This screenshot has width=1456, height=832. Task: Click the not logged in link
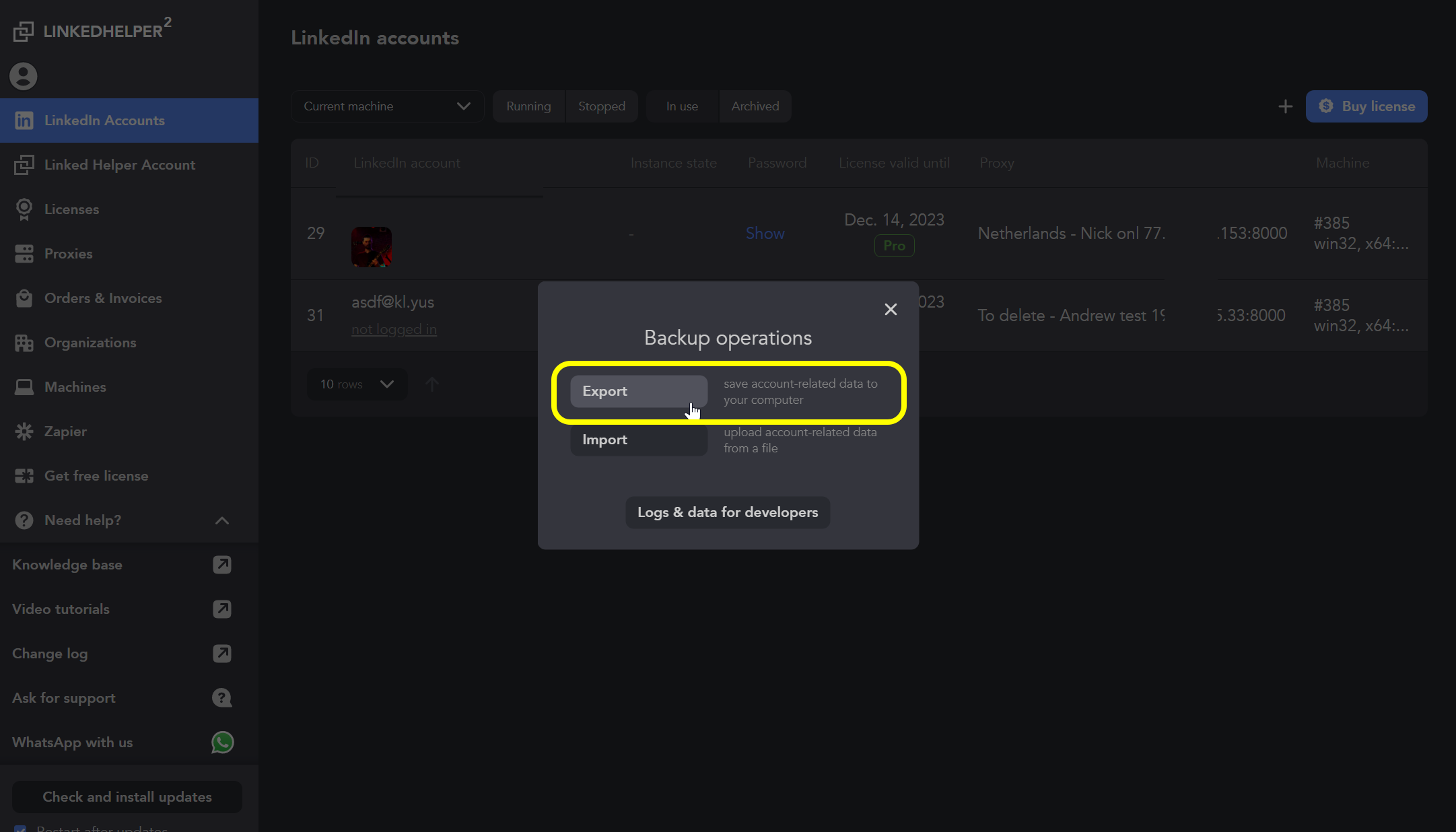coord(394,329)
